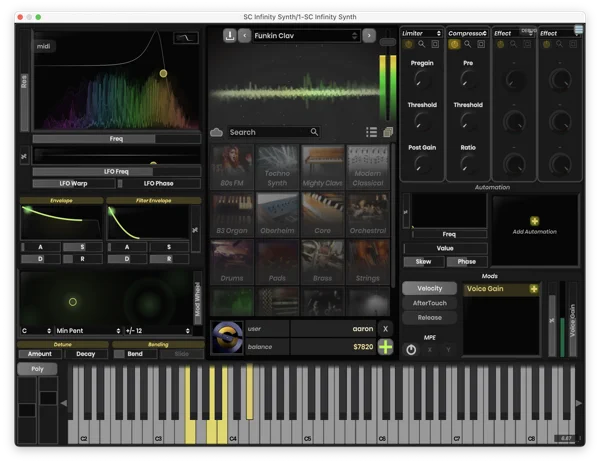Adjust the Detune Amount slider
Screen dimensions: 600x463
(40, 354)
